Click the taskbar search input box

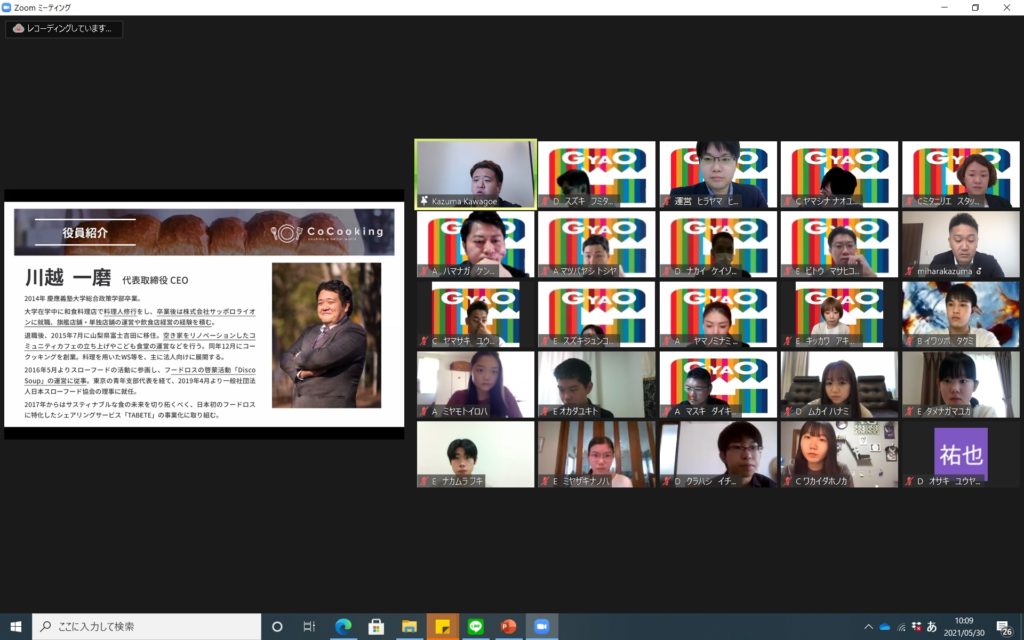pos(146,626)
